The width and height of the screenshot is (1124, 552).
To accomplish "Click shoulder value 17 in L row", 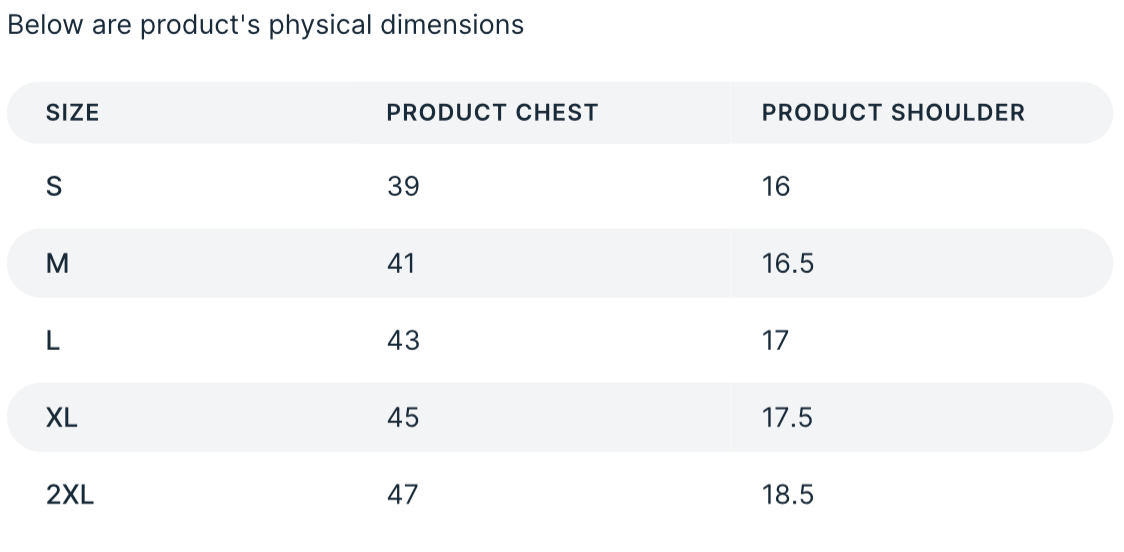I will (x=775, y=341).
